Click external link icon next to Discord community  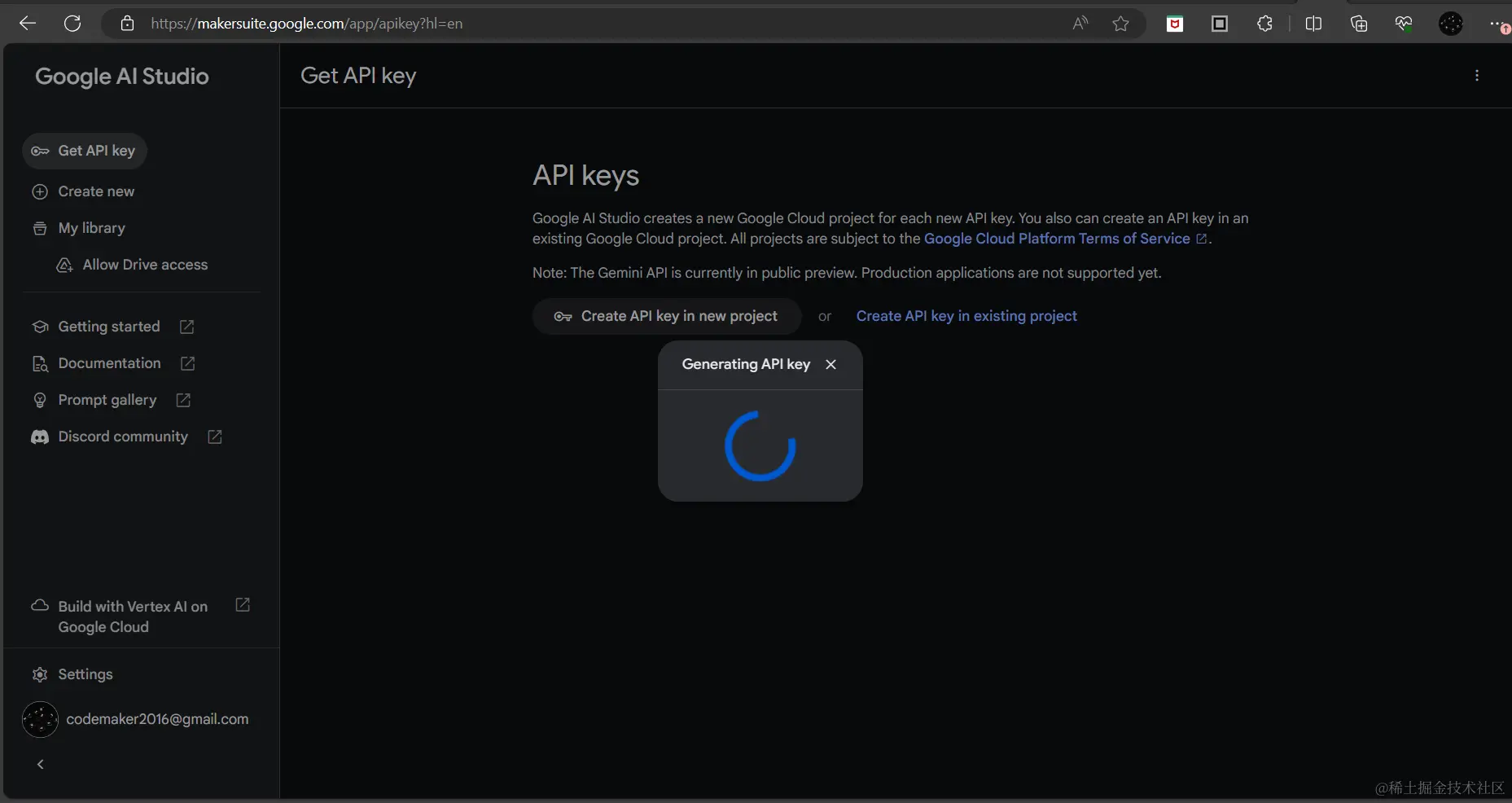tap(215, 437)
